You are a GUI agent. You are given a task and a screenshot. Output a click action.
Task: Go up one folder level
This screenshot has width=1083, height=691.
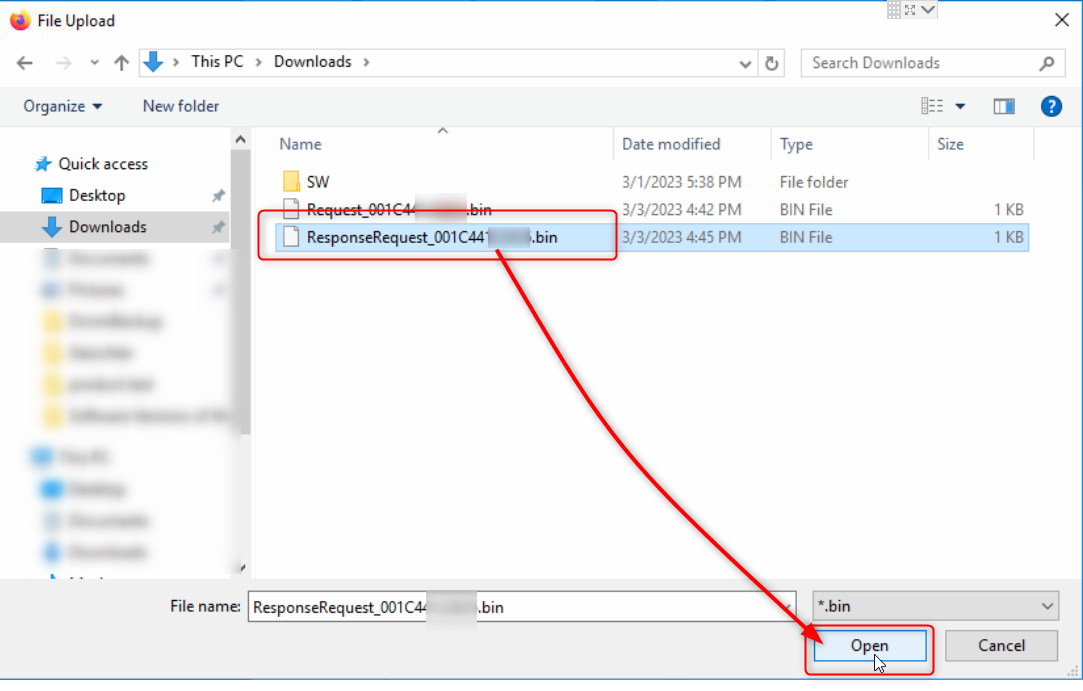122,63
